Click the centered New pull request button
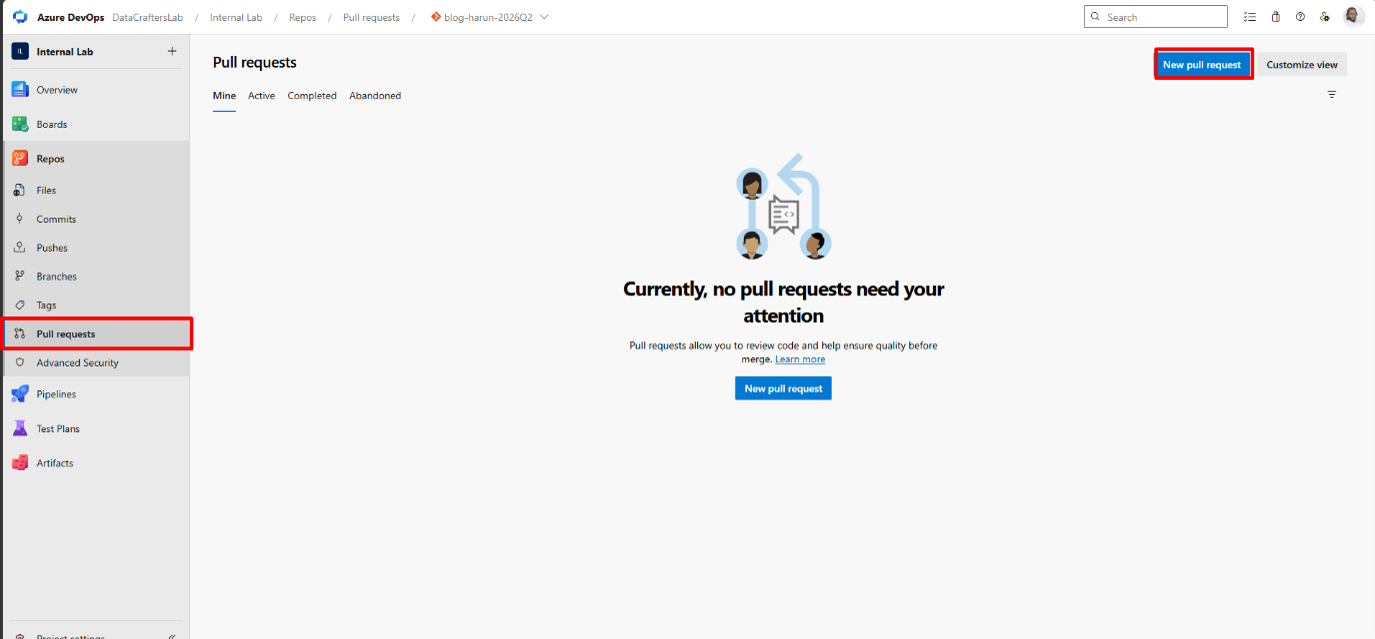 click(783, 388)
